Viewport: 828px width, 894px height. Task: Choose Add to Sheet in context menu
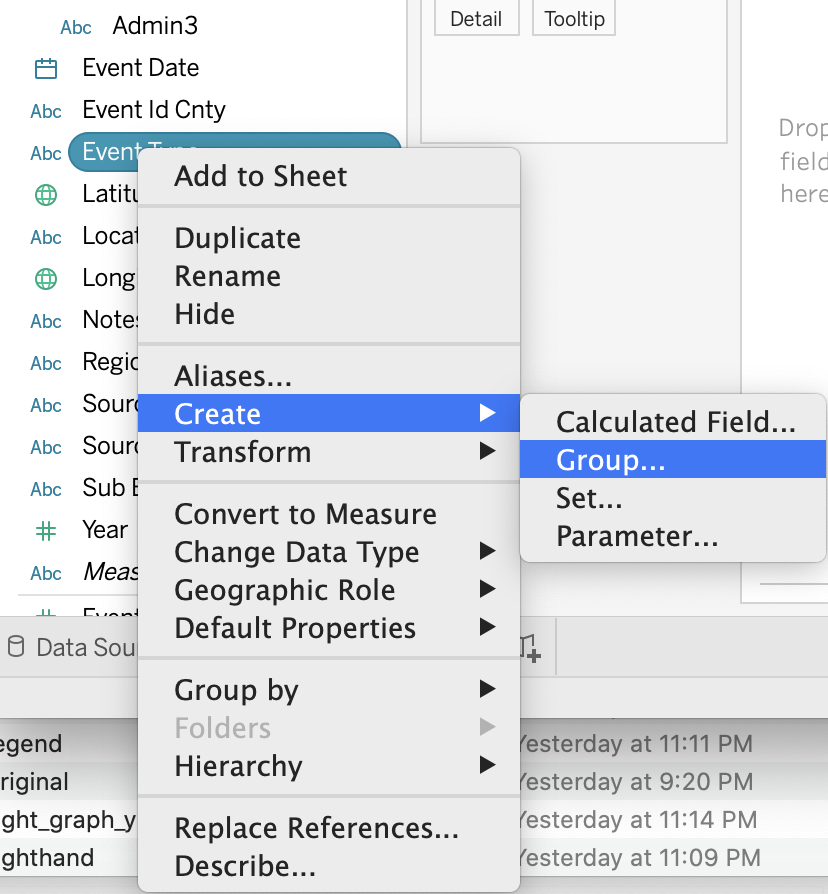click(x=261, y=176)
